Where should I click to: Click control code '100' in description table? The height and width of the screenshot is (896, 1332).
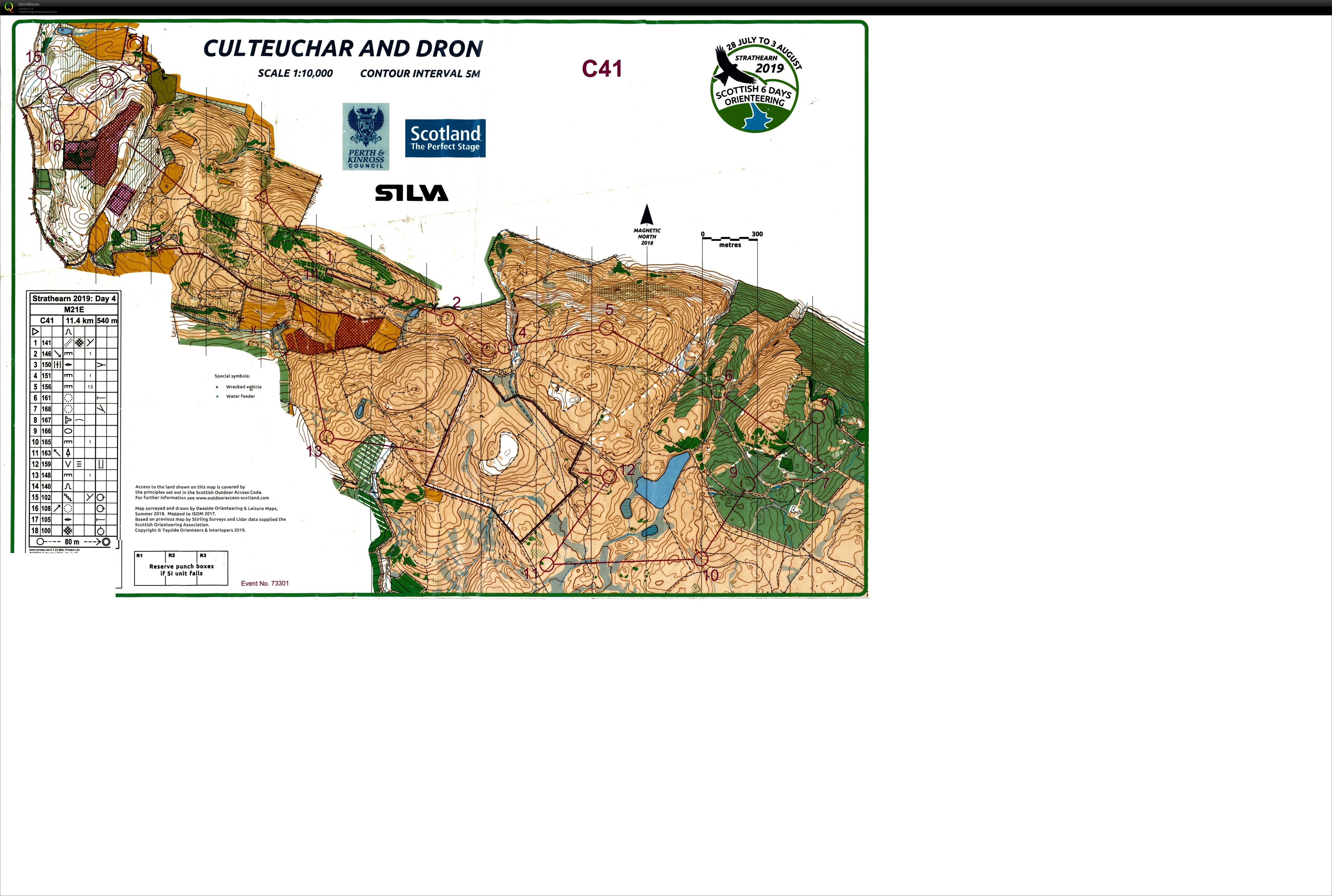coord(46,531)
